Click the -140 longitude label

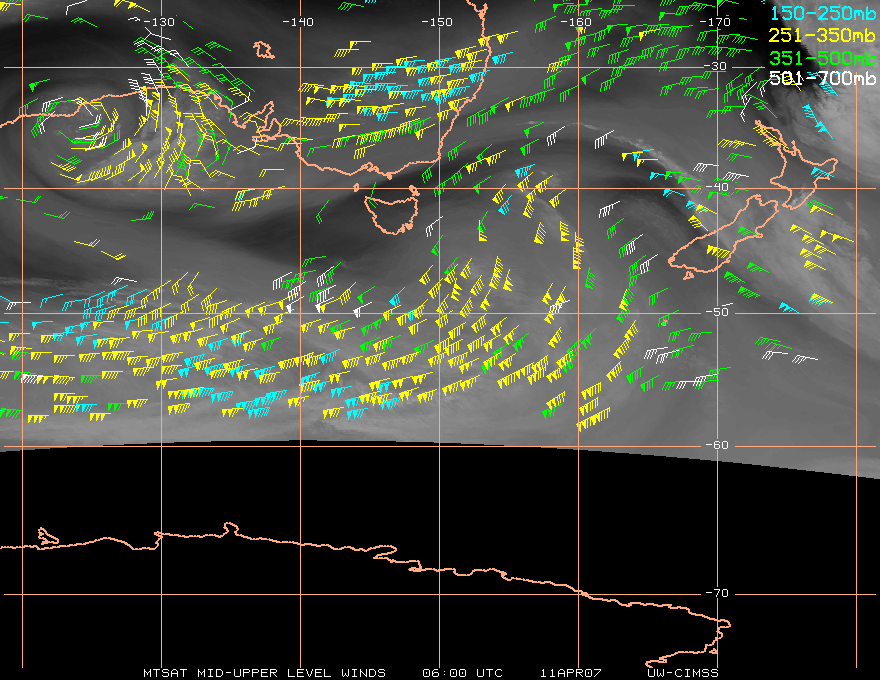point(298,22)
